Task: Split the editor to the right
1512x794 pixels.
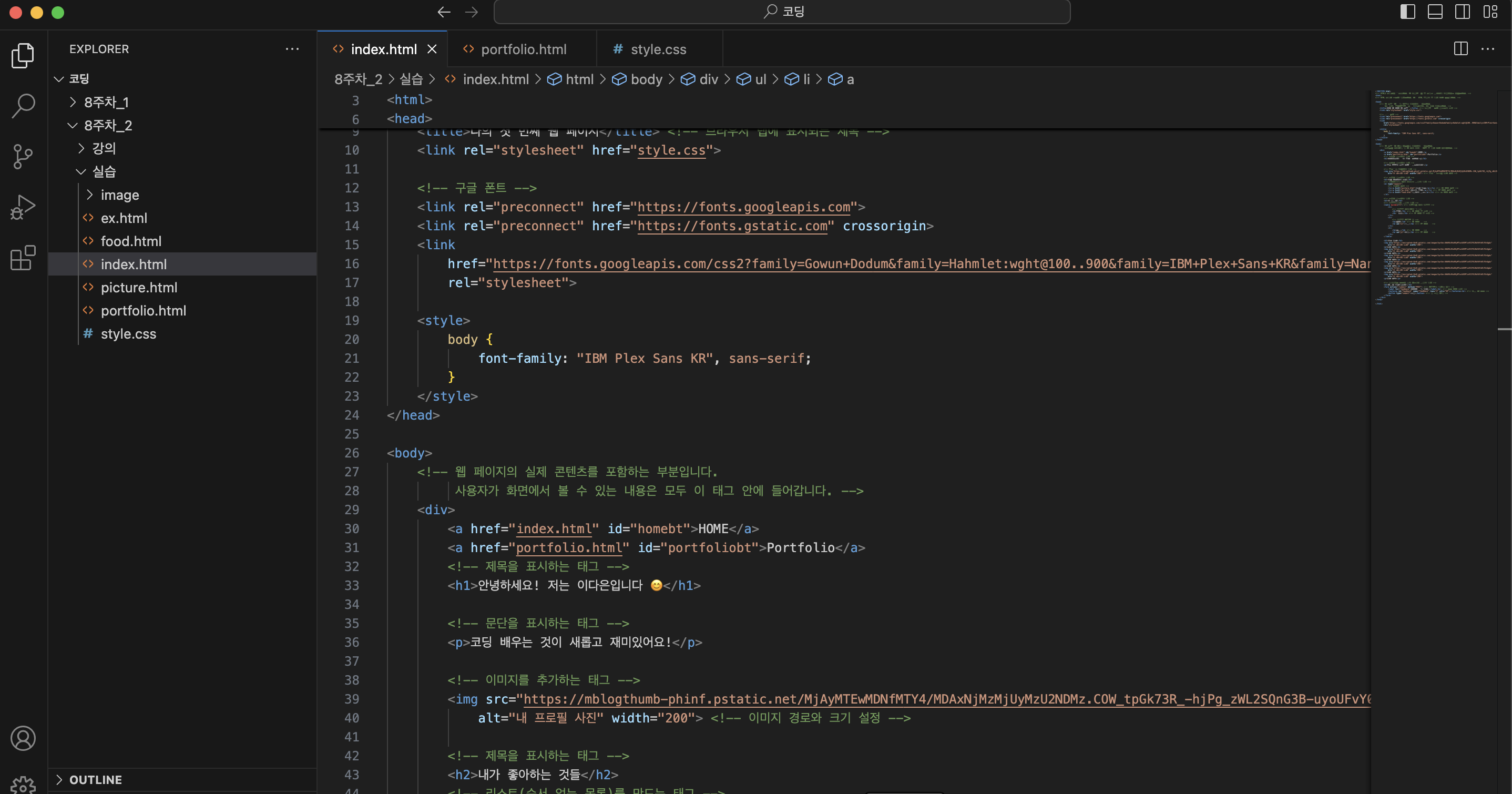Action: 1460,49
